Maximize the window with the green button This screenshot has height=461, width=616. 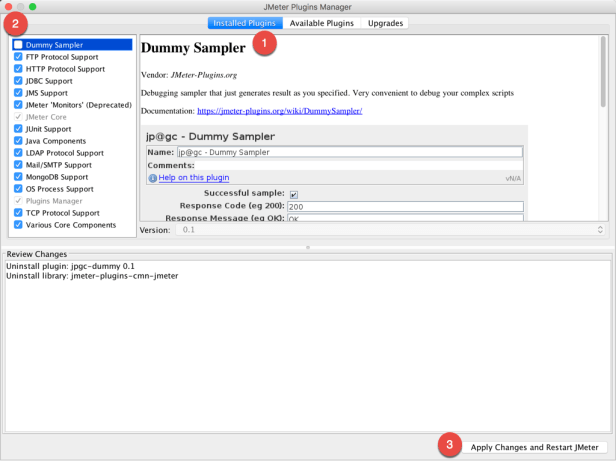click(33, 7)
